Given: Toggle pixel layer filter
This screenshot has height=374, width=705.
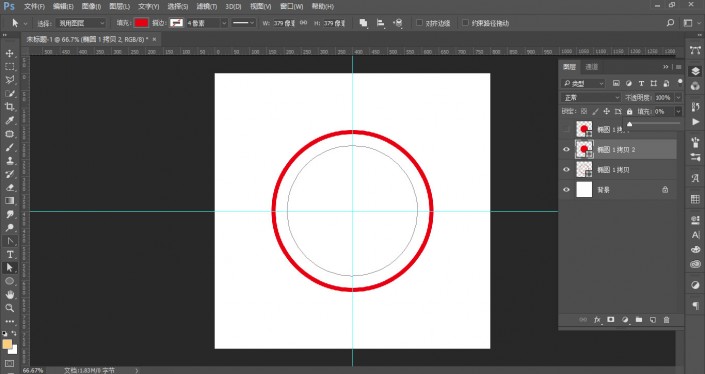Looking at the screenshot, I should pyautogui.click(x=616, y=83).
